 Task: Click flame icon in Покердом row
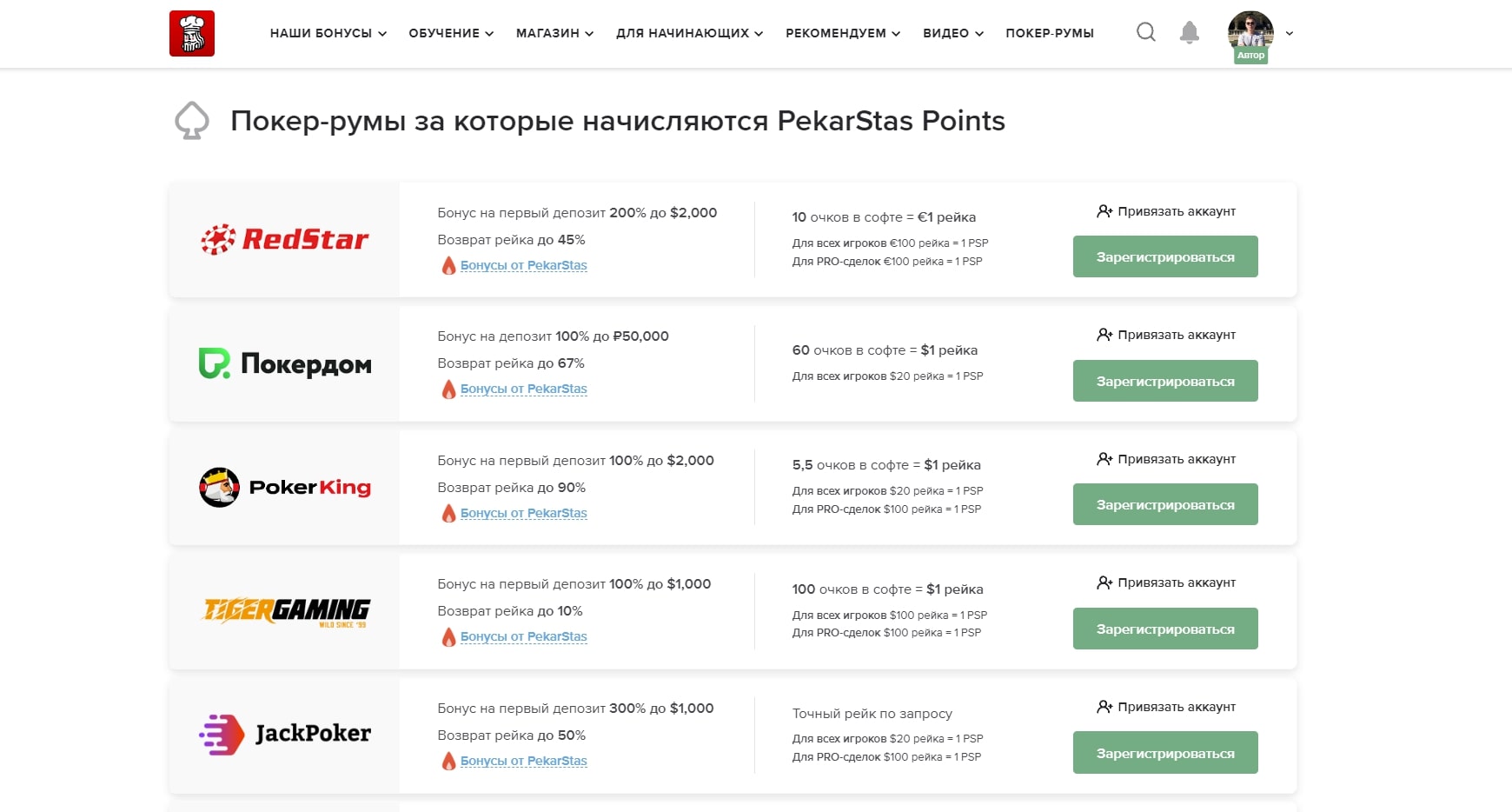[x=448, y=389]
